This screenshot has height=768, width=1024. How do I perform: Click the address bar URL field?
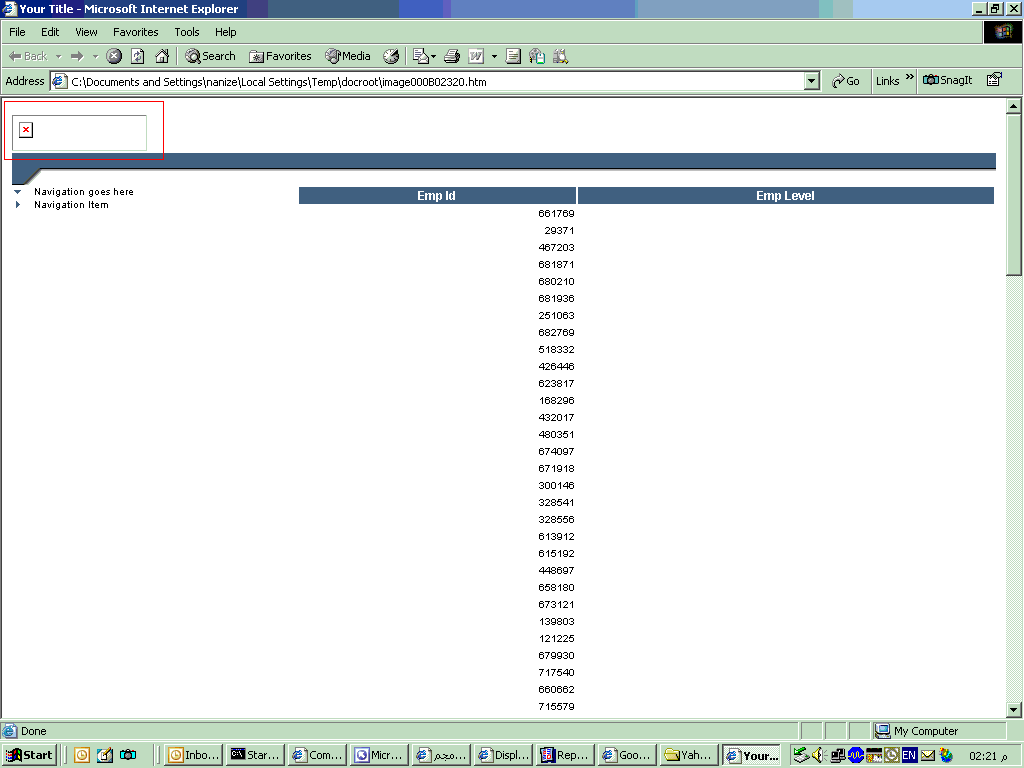tap(430, 81)
